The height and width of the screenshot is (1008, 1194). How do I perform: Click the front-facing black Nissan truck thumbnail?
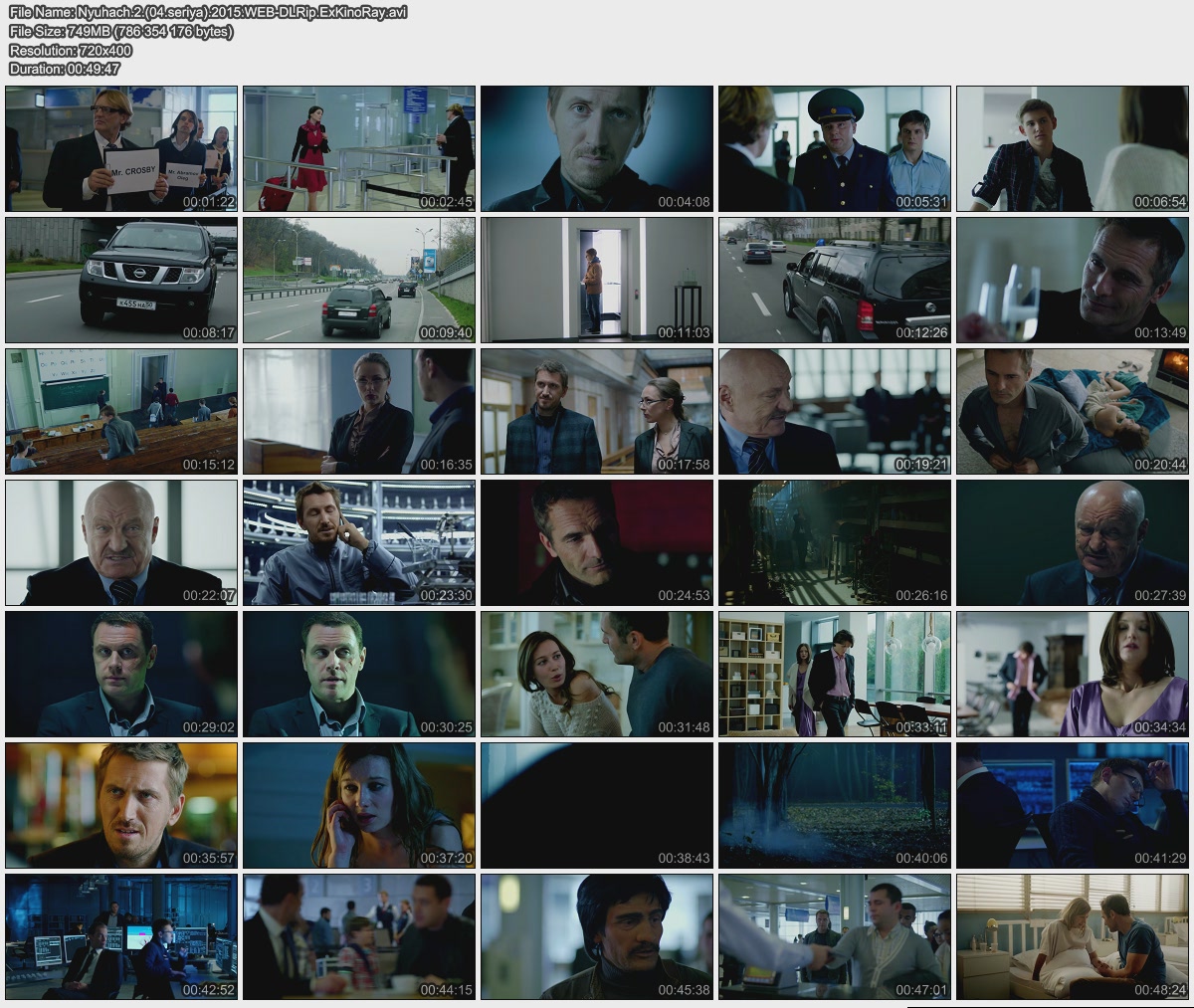121,281
